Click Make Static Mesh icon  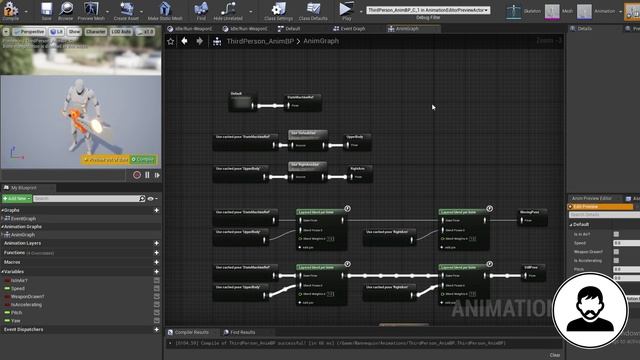tap(165, 9)
